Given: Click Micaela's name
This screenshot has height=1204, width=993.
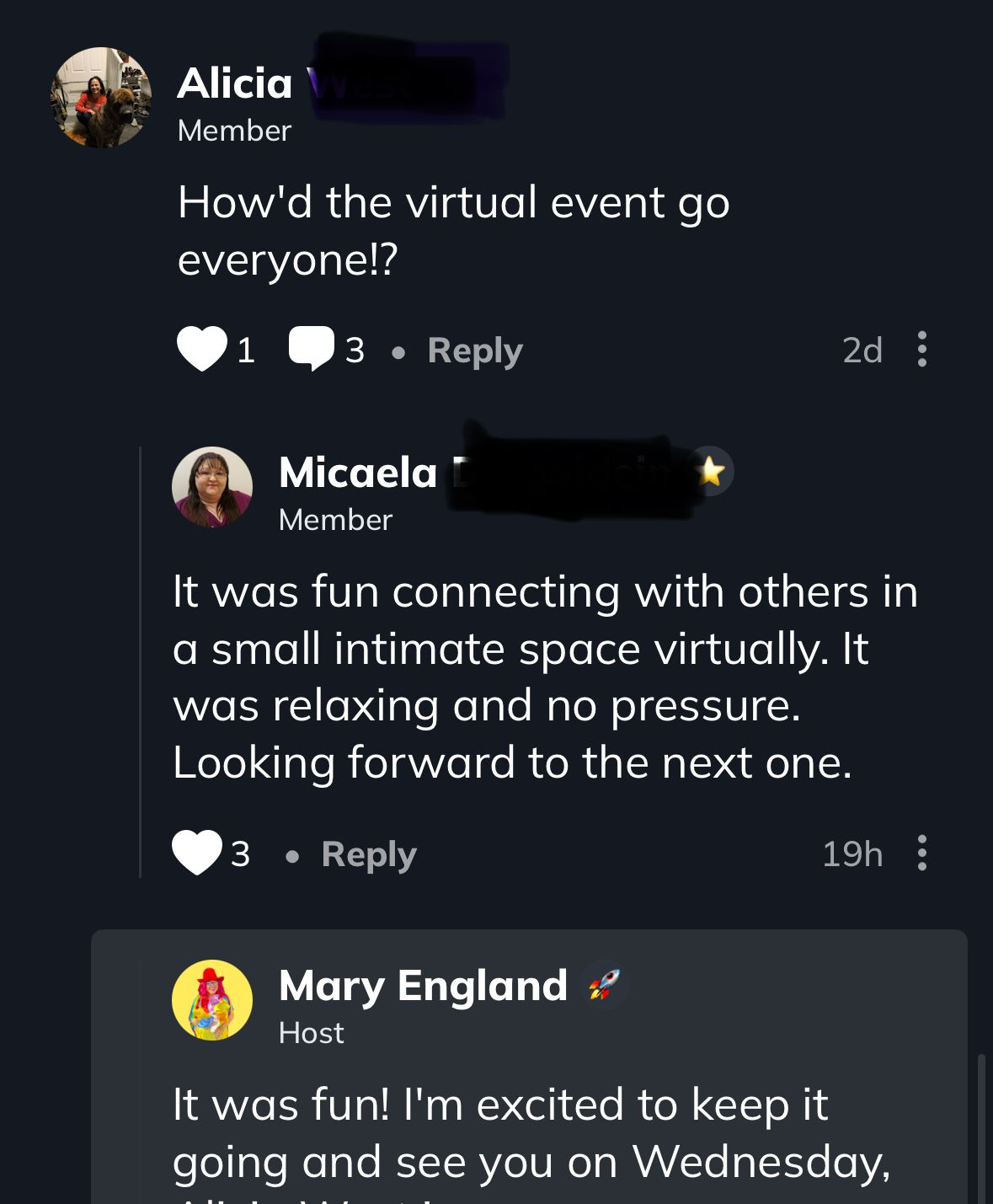Looking at the screenshot, I should click(358, 472).
